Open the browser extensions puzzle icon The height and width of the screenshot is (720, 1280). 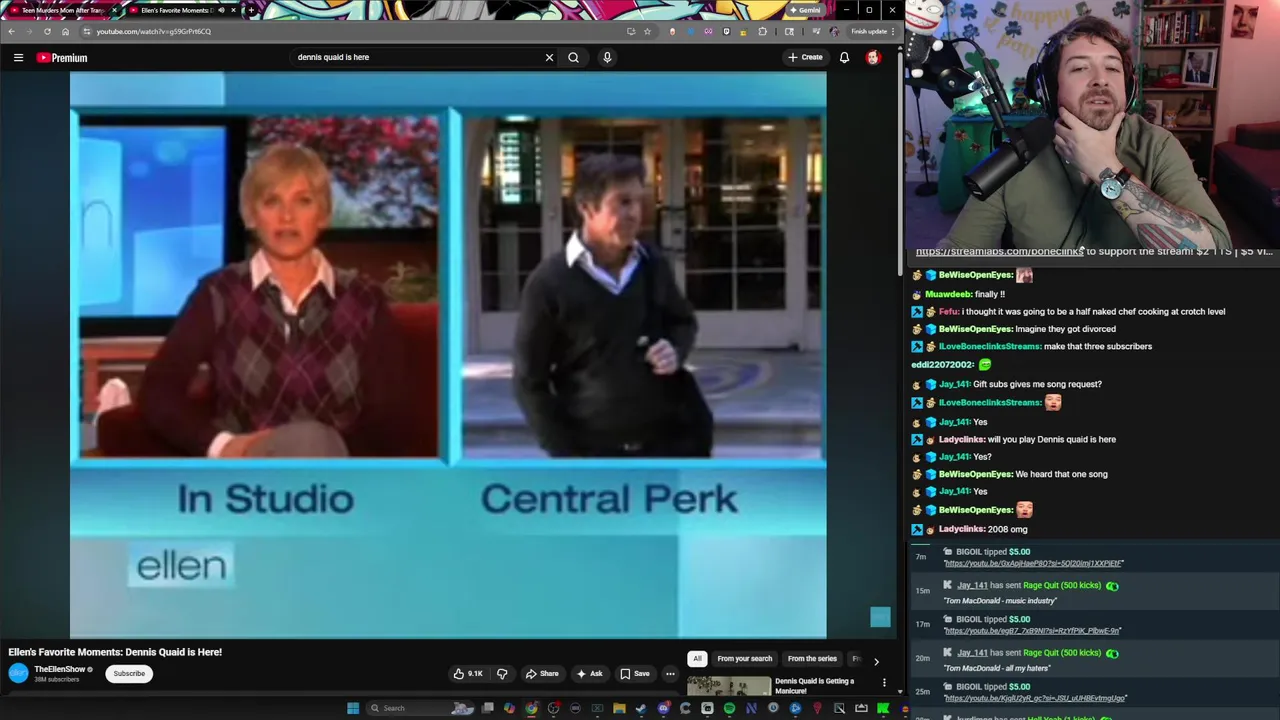(762, 31)
